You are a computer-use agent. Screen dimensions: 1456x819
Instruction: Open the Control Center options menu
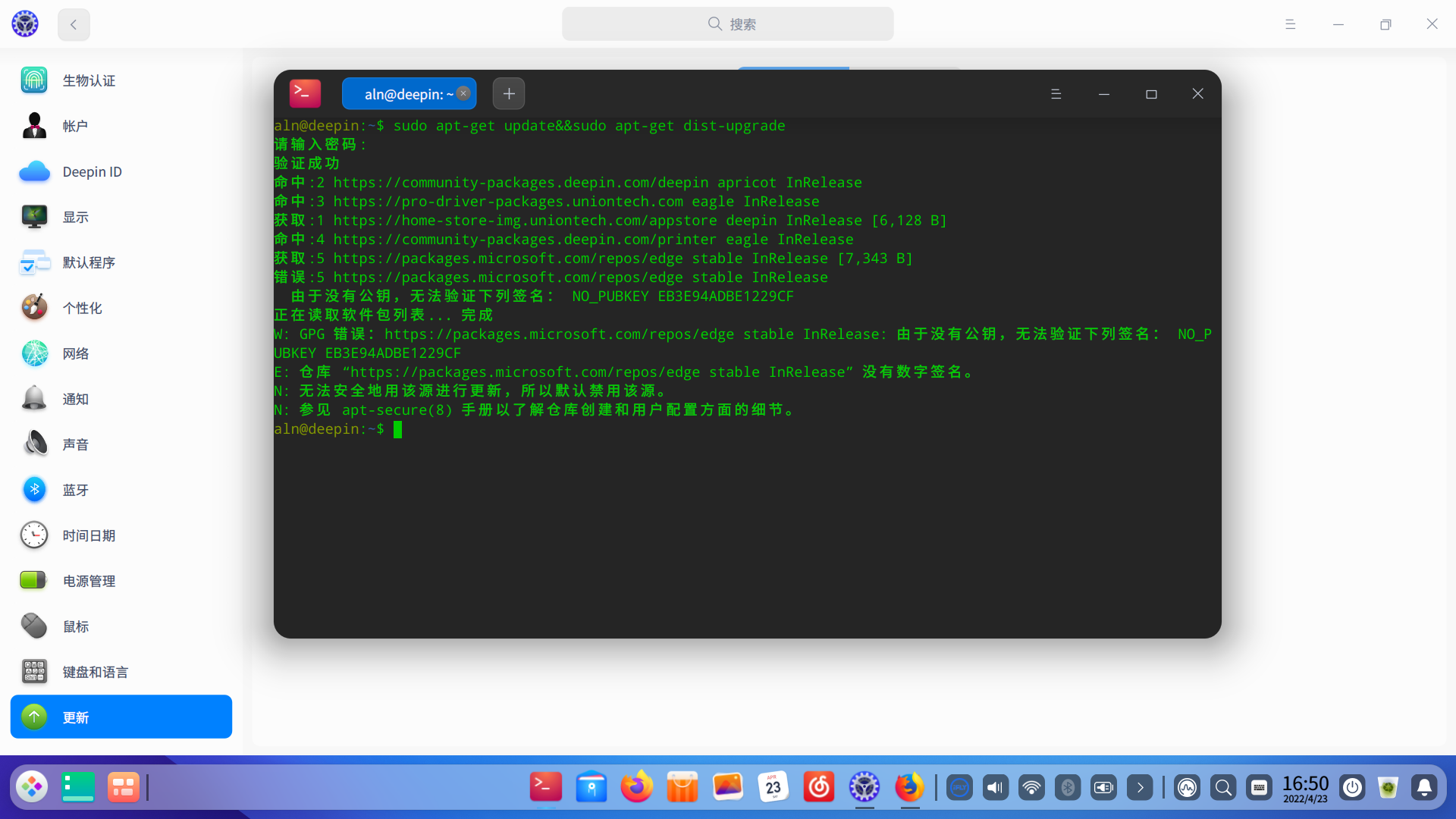1290,24
